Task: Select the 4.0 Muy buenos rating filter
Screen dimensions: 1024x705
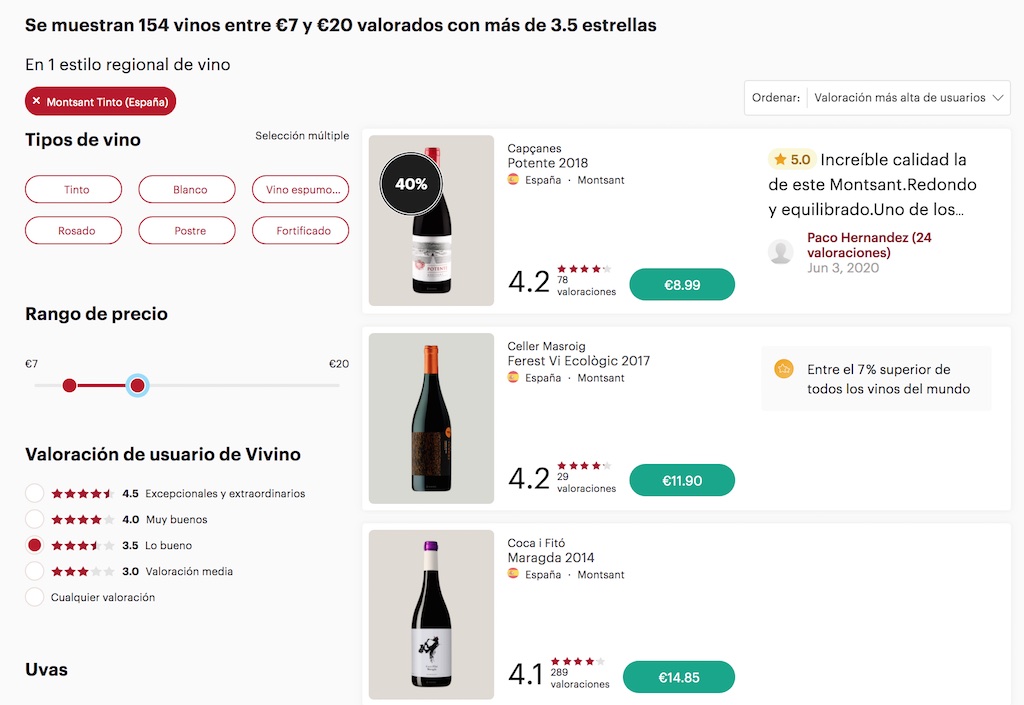Action: coord(35,520)
